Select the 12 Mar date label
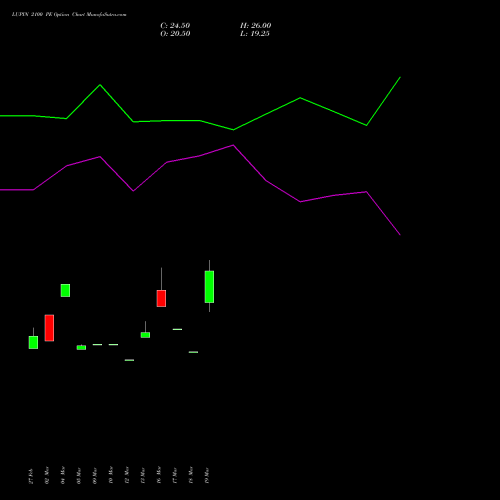Image resolution: width=500 pixels, height=500 pixels. 127,475
